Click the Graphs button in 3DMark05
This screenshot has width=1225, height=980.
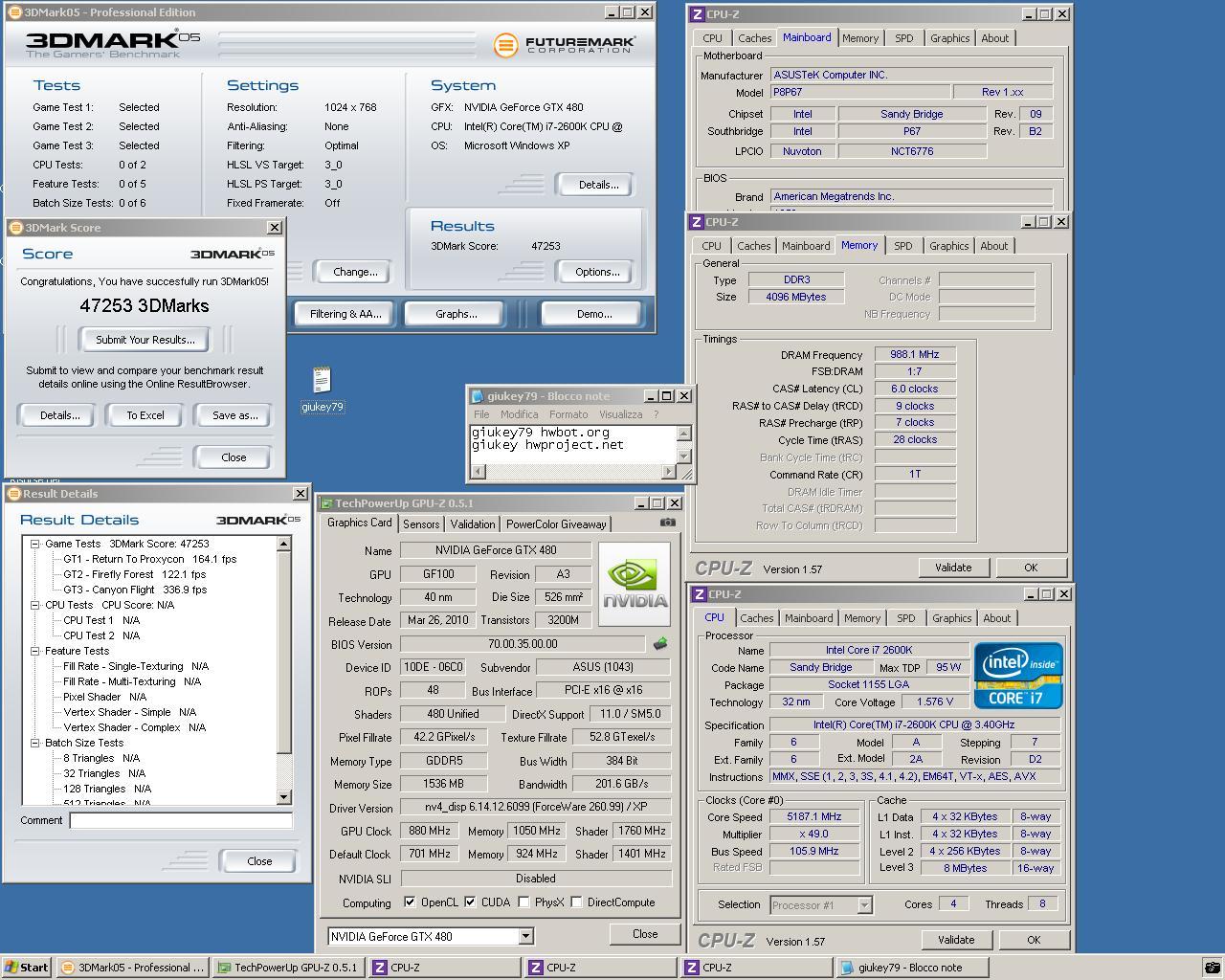coord(456,314)
